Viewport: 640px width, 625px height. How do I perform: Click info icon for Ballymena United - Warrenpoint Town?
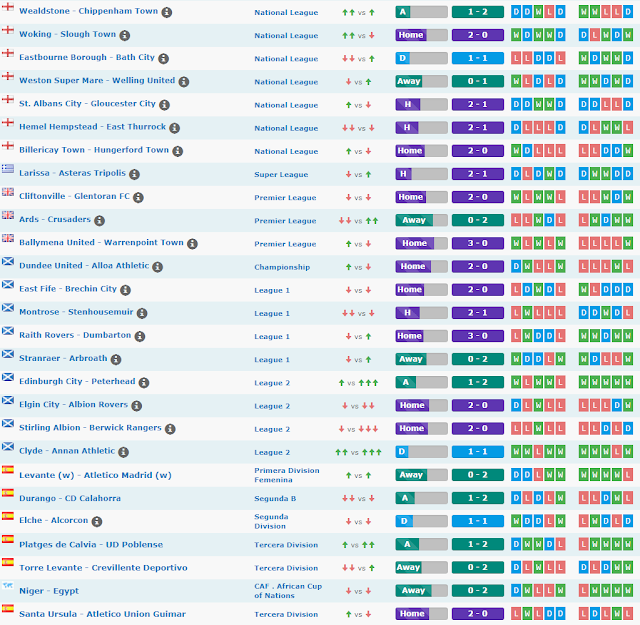point(192,244)
